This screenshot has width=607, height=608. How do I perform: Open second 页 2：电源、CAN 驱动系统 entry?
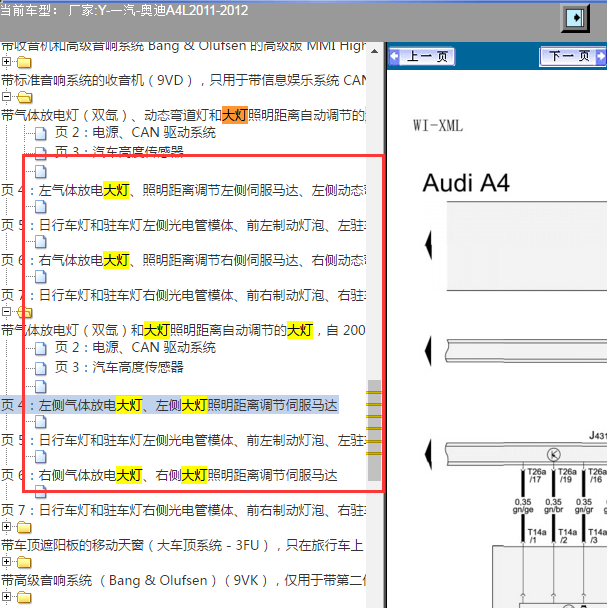[x=135, y=347]
